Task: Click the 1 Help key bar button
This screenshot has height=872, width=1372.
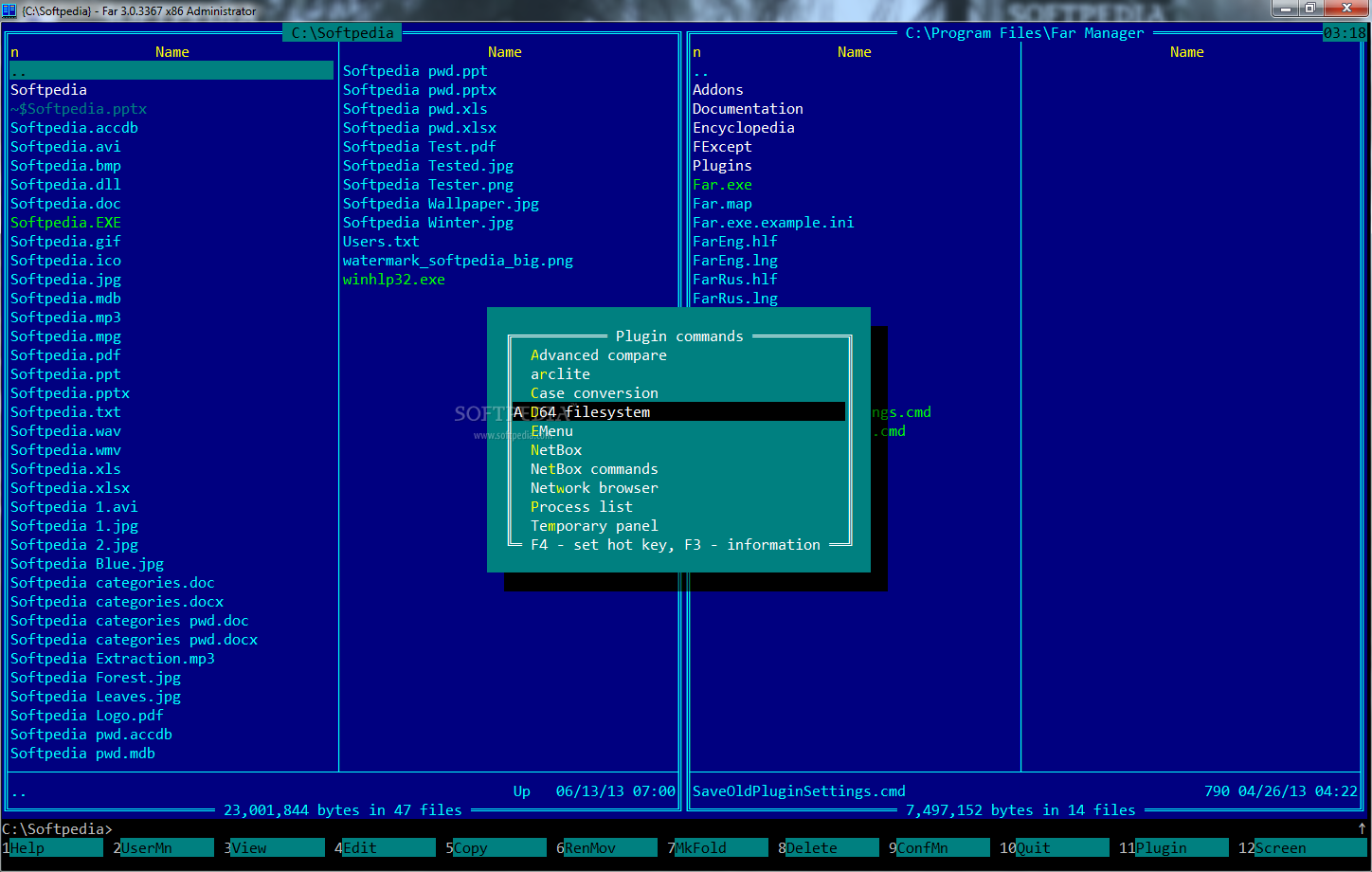Action: coord(52,848)
